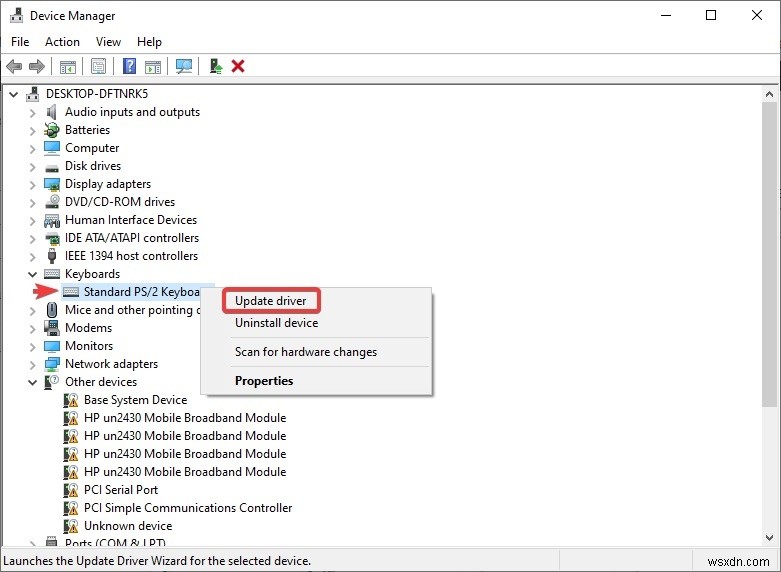The image size is (781, 572).
Task: Click the Unknown device warning icon
Action: 71,526
